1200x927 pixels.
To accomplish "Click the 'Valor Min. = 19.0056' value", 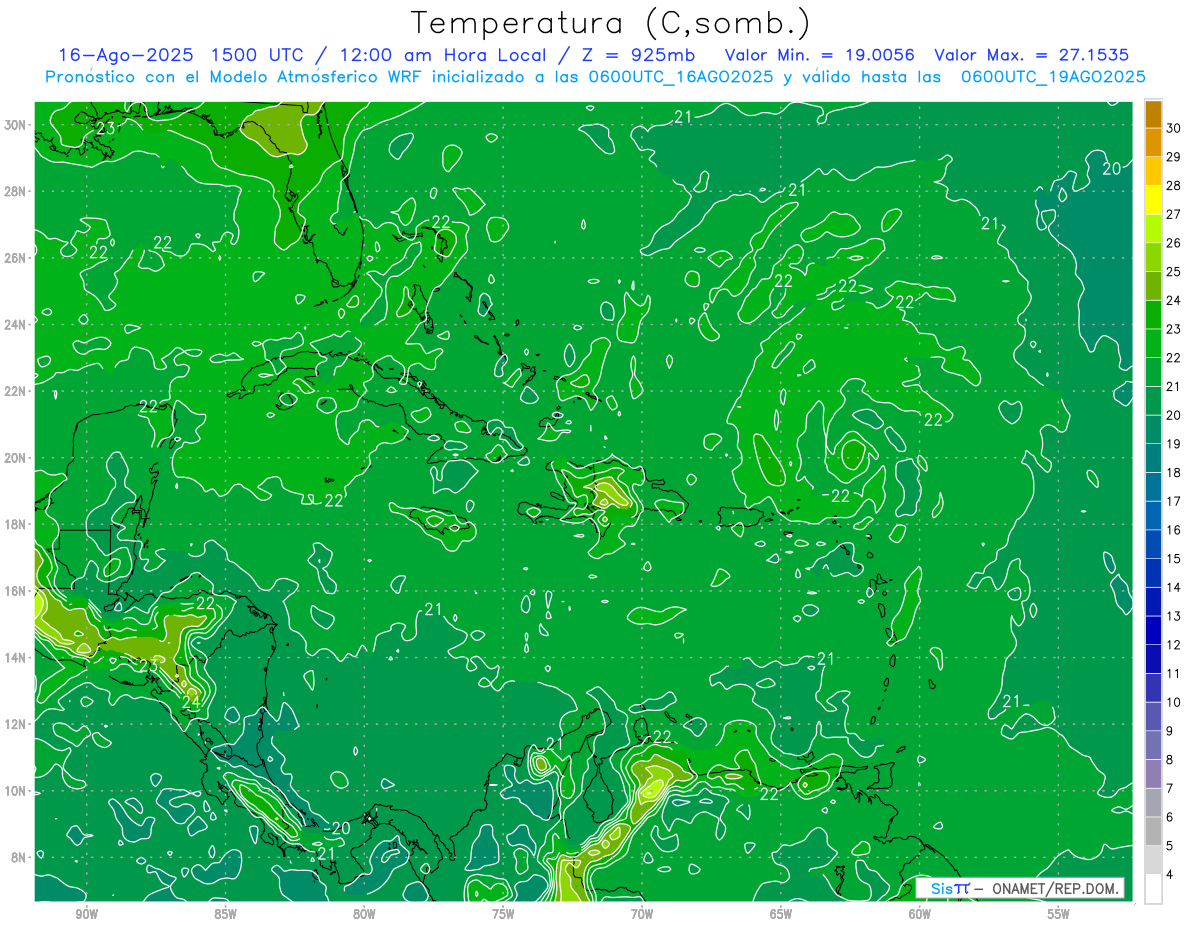I will click(820, 55).
